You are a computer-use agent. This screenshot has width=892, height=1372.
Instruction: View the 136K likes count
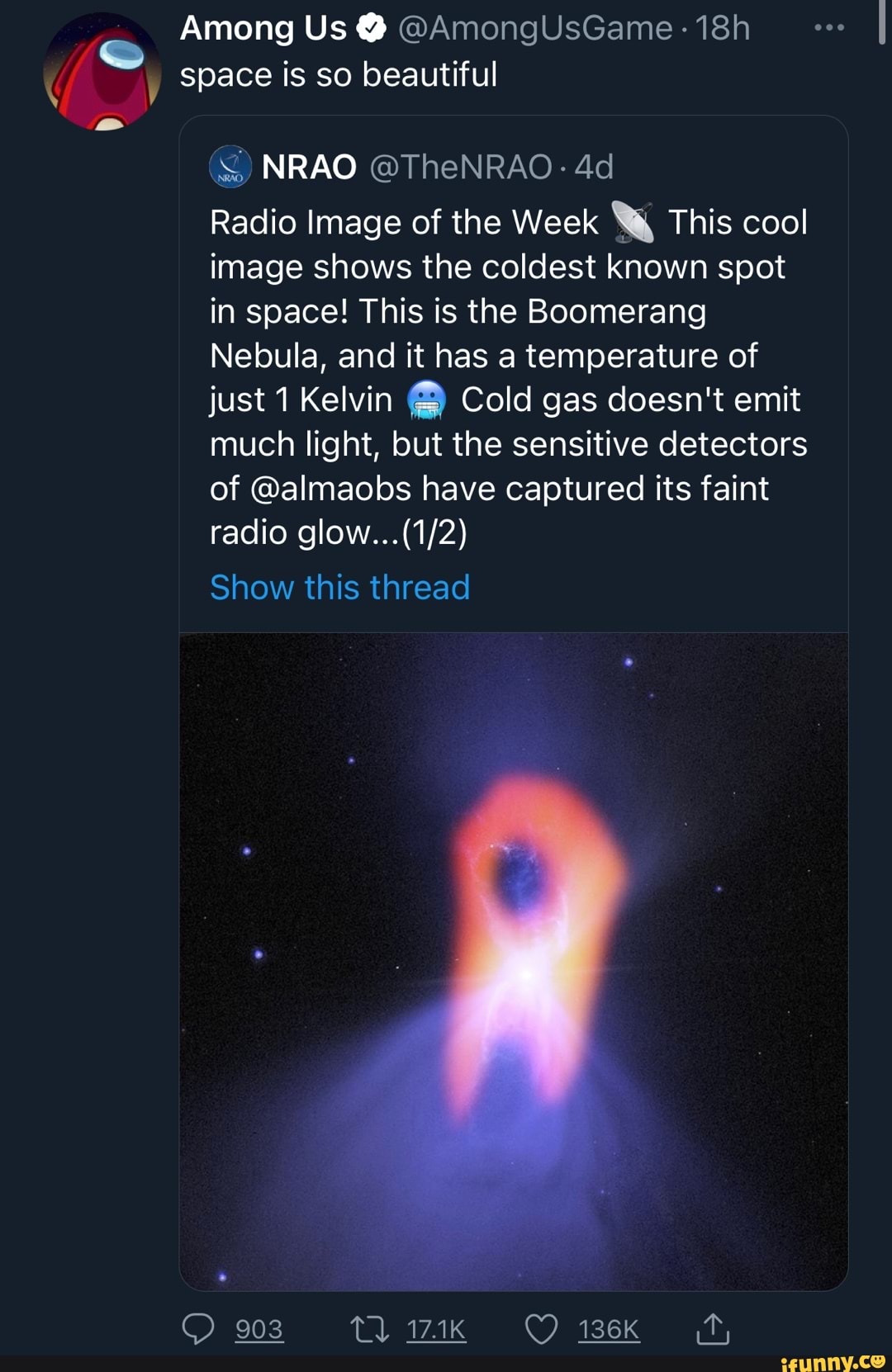[x=609, y=1329]
